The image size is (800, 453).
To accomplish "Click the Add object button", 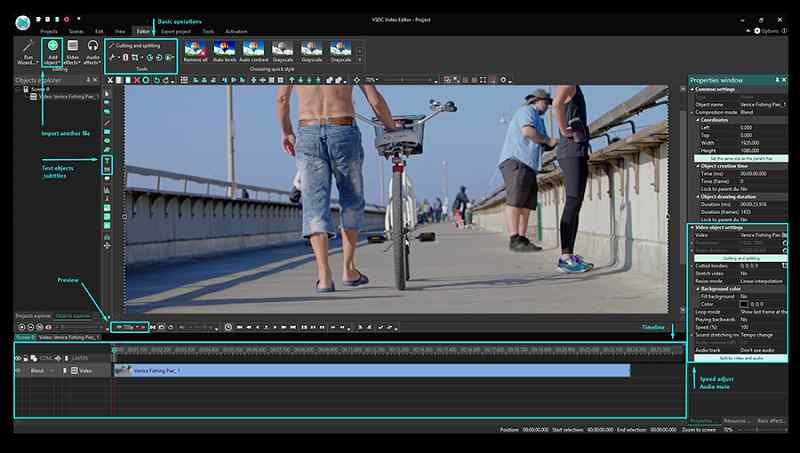I will tap(52, 50).
